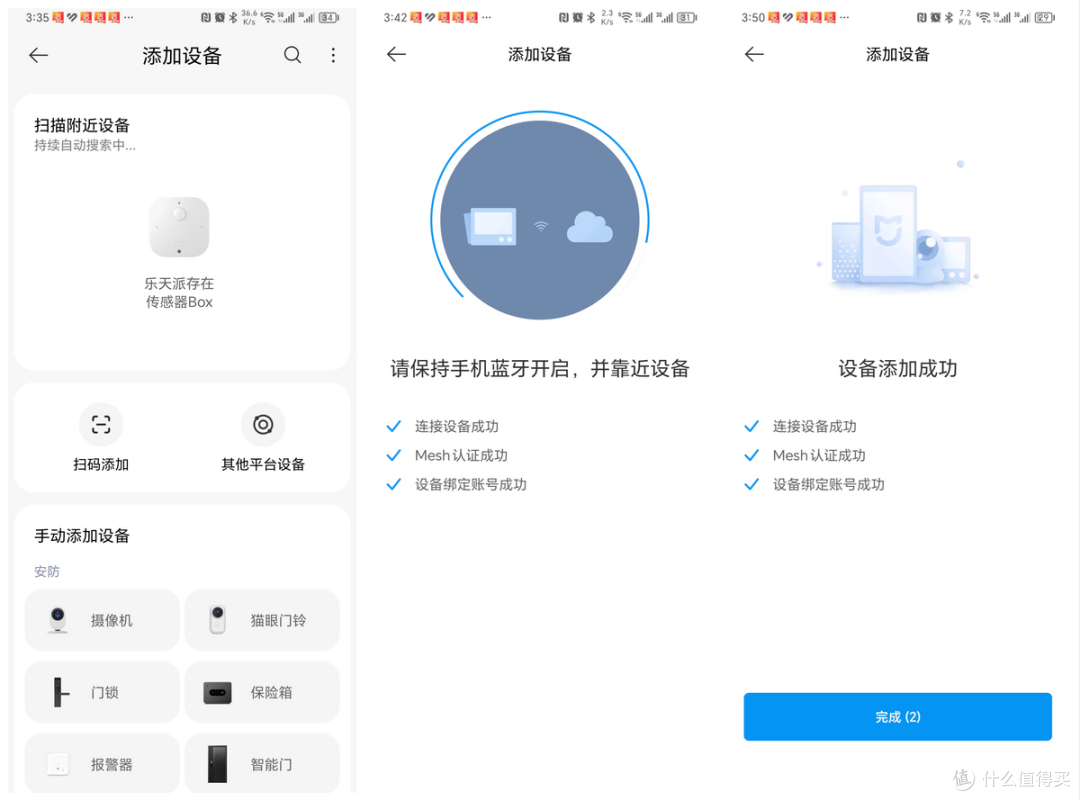Tap the pairing progress circle

click(x=540, y=216)
